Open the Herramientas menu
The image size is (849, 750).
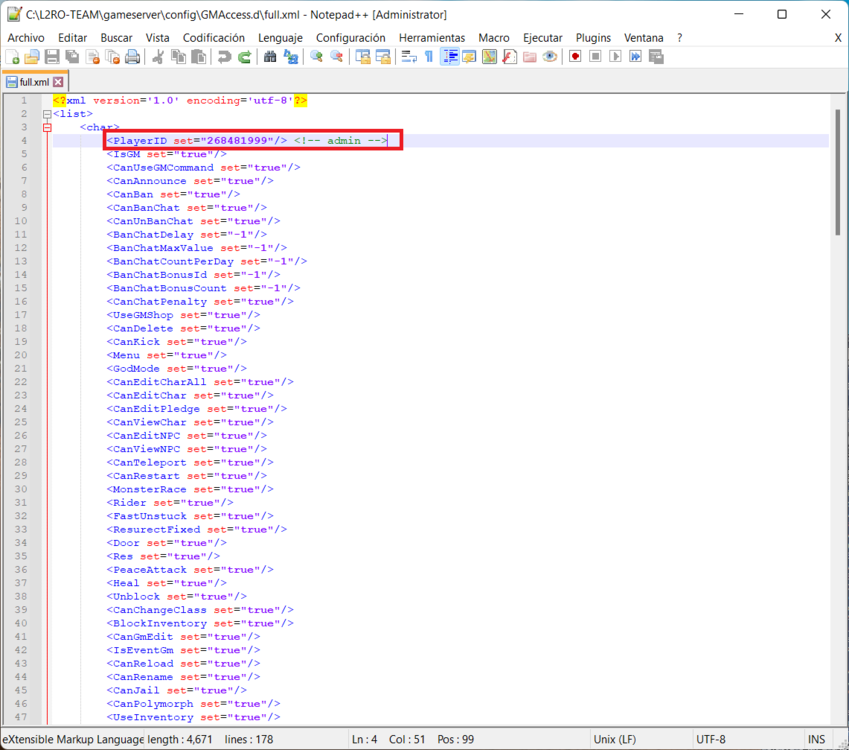431,38
